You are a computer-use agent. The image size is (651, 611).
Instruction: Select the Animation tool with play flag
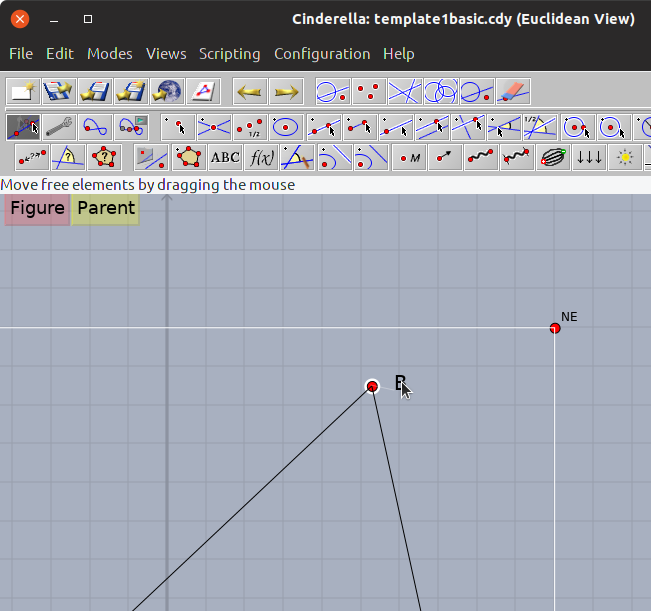point(131,127)
